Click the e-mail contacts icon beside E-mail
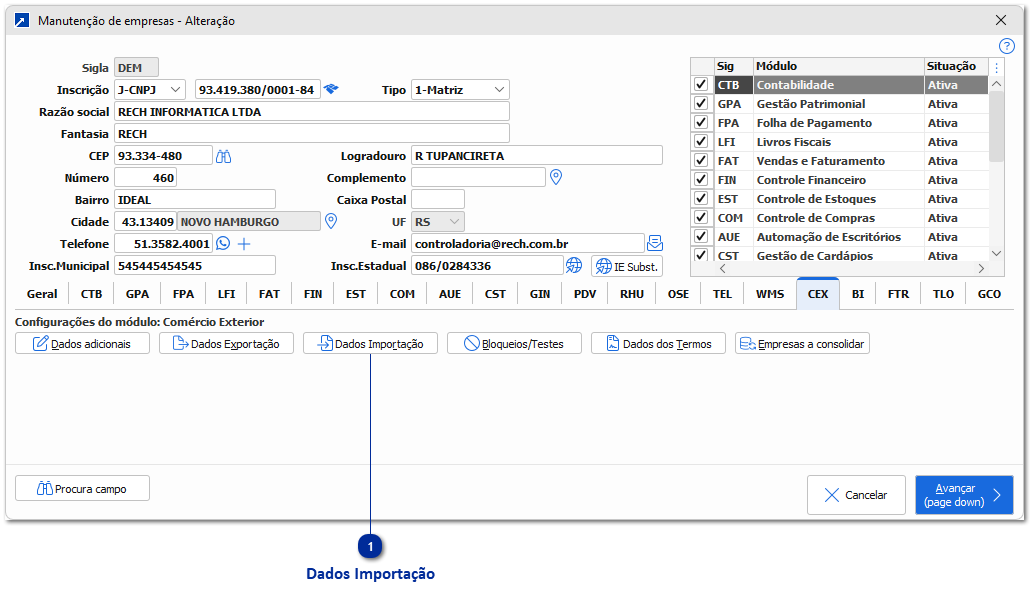 [655, 243]
